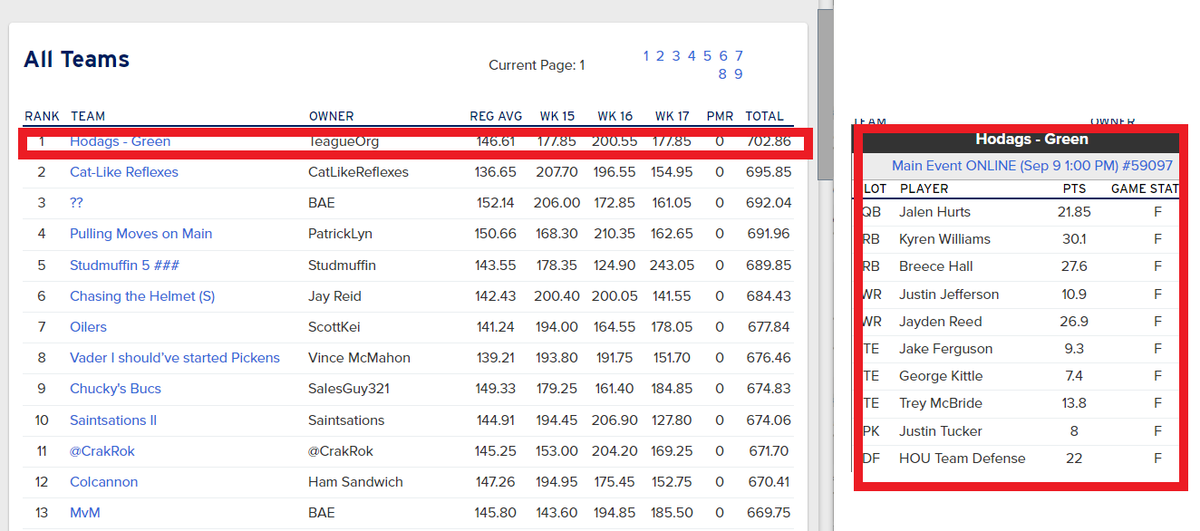1200x531 pixels.
Task: Open the MvM team link
Action: 85,513
